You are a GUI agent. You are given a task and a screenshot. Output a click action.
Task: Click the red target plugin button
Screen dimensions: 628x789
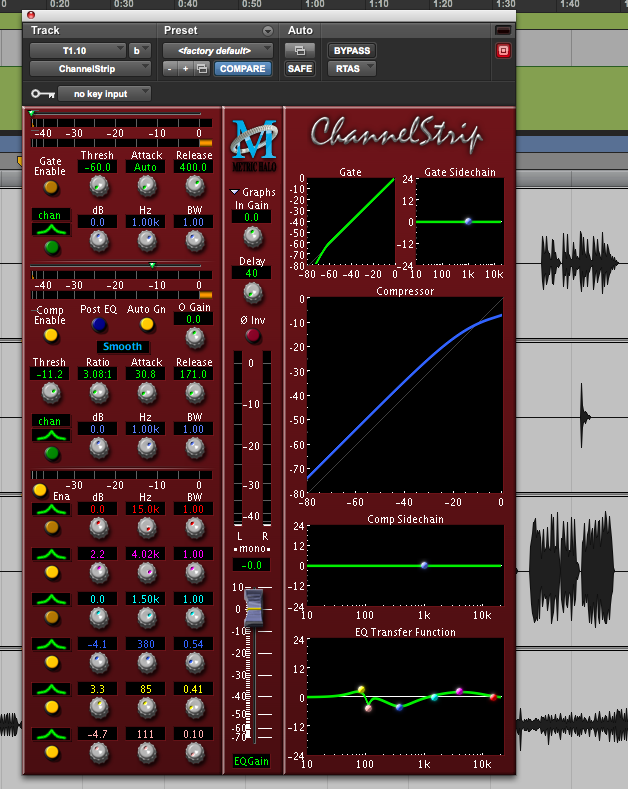503,51
